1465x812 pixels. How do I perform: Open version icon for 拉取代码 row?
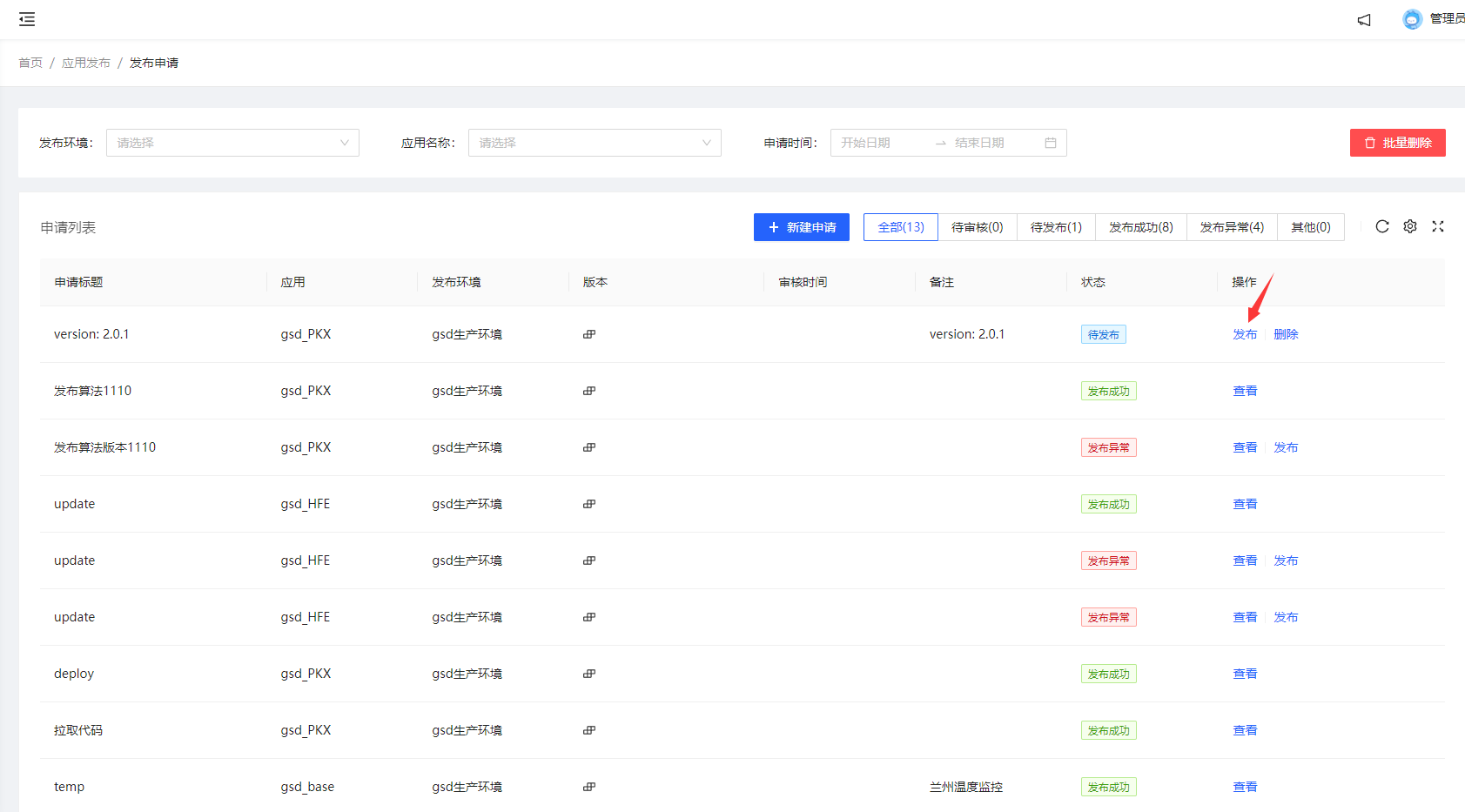(x=589, y=730)
